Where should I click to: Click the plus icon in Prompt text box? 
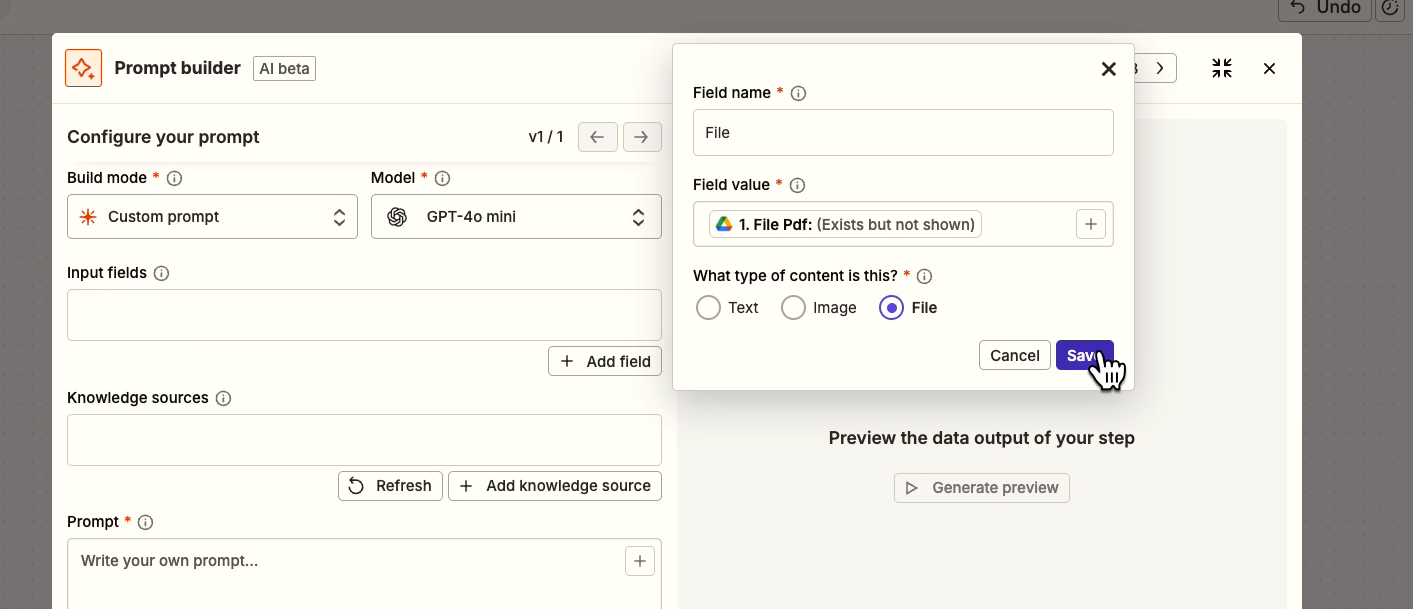[640, 560]
